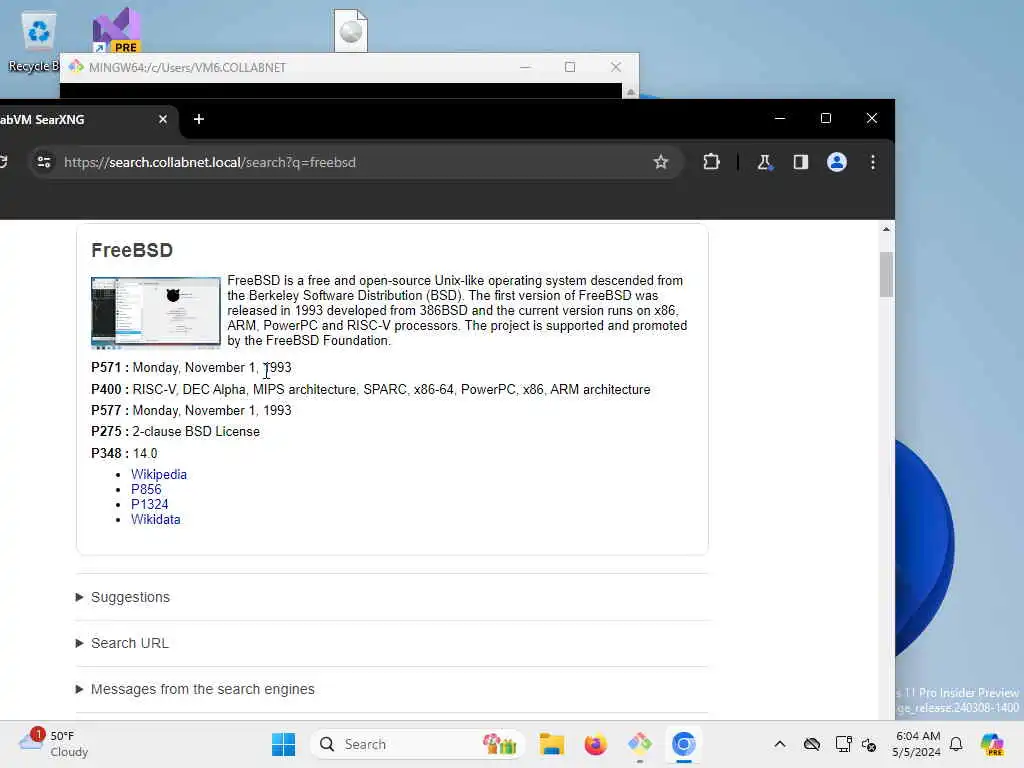The height and width of the screenshot is (768, 1024).
Task: Switch to the SearXNG browser tab
Action: 78,120
